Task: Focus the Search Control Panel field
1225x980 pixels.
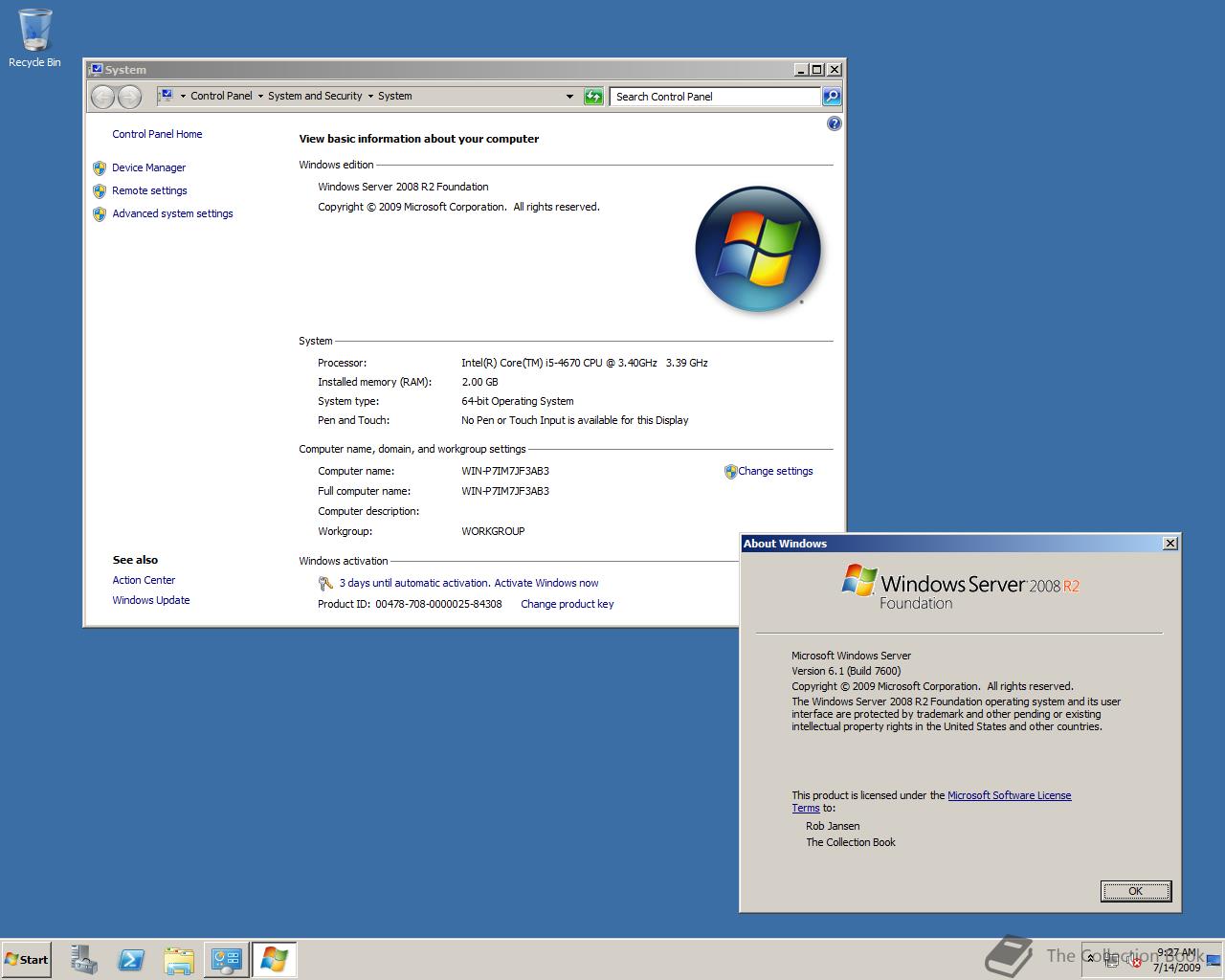Action: click(716, 97)
